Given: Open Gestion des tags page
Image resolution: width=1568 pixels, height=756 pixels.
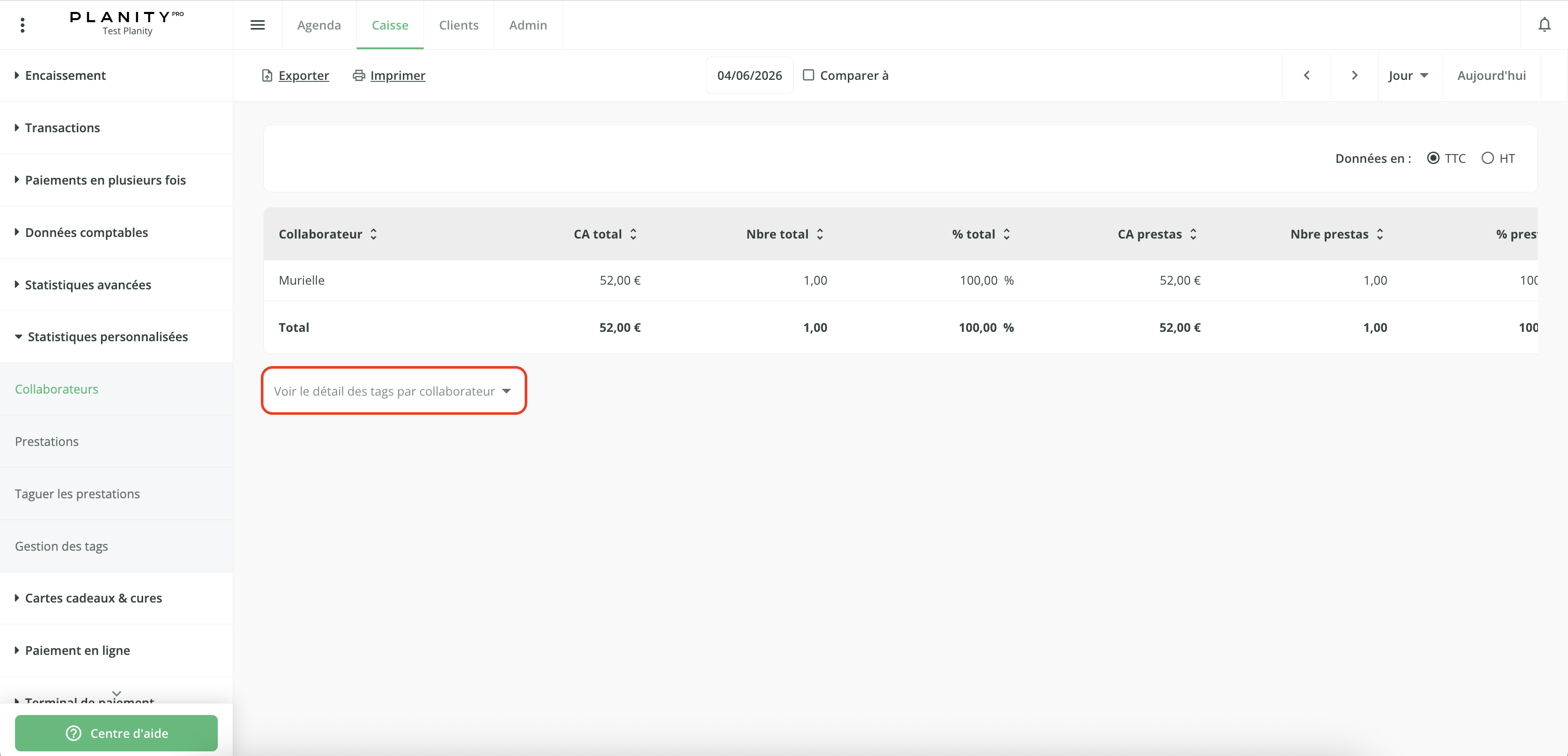Looking at the screenshot, I should click(x=116, y=546).
